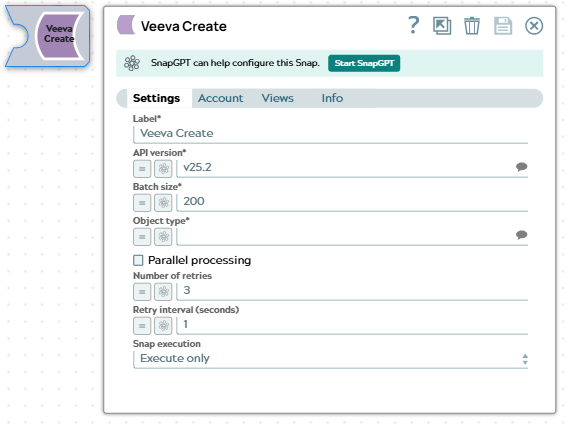The image size is (571, 426).
Task: Enable Parallel processing checkbox
Action: click(138, 260)
